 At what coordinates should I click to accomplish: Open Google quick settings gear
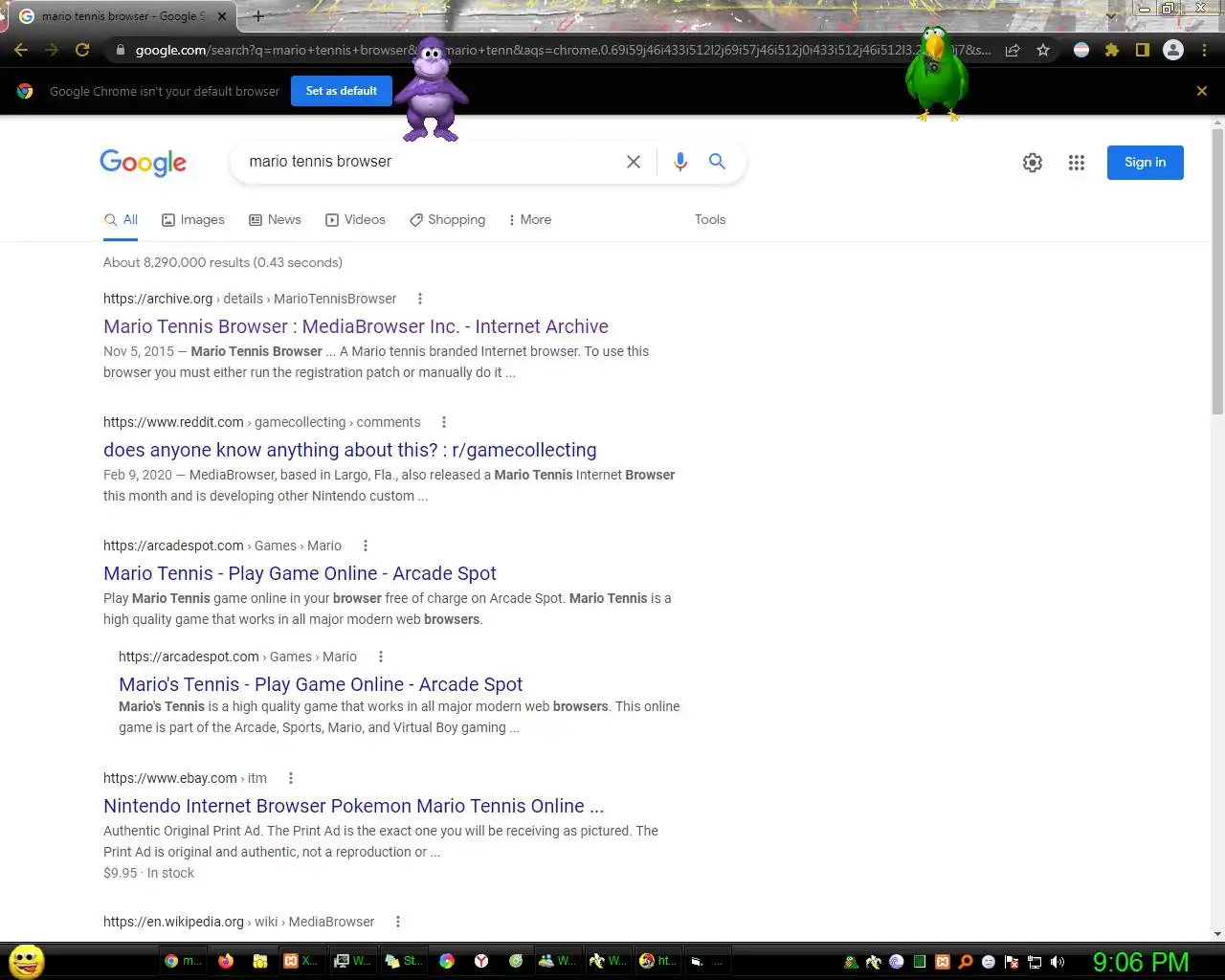pyautogui.click(x=1033, y=163)
